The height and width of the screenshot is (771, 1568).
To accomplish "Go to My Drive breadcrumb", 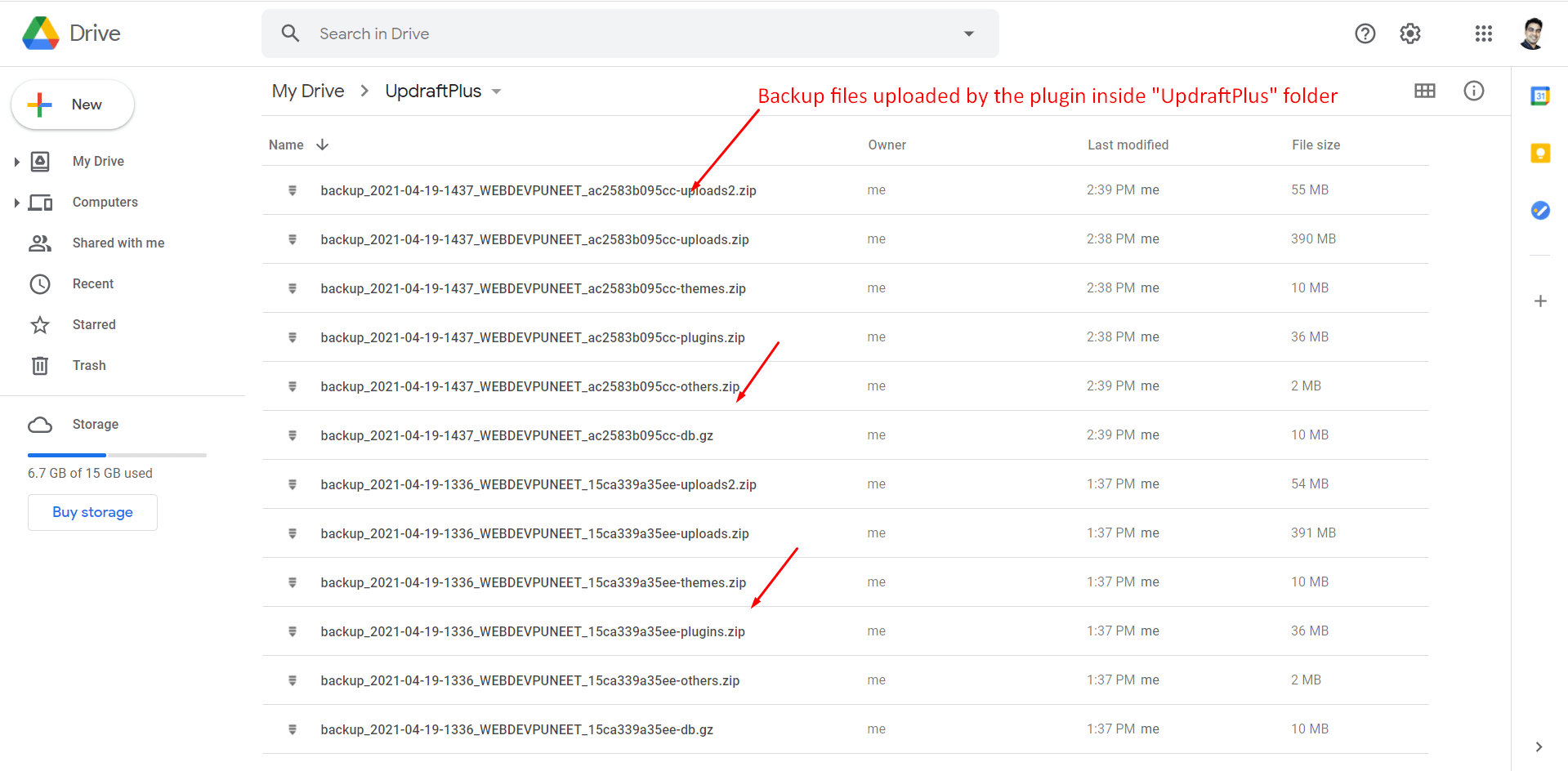I will (308, 91).
